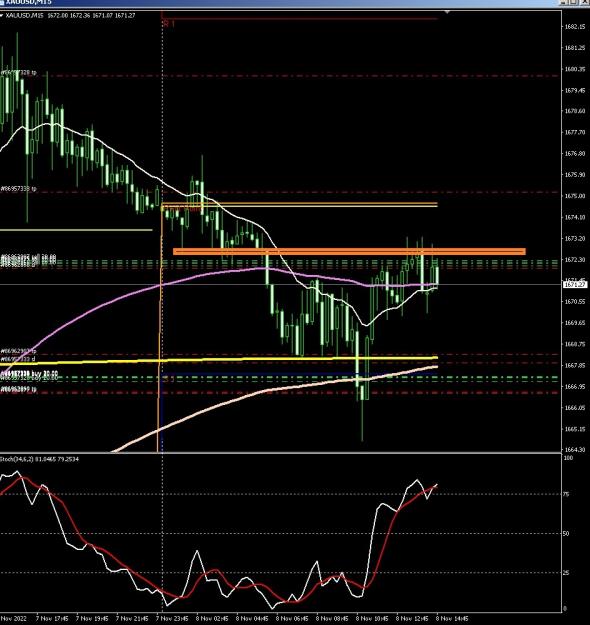The width and height of the screenshot is (590, 625).
Task: Click the XAUUSD,M15 OHLC header text
Action: pyautogui.click(x=70, y=16)
